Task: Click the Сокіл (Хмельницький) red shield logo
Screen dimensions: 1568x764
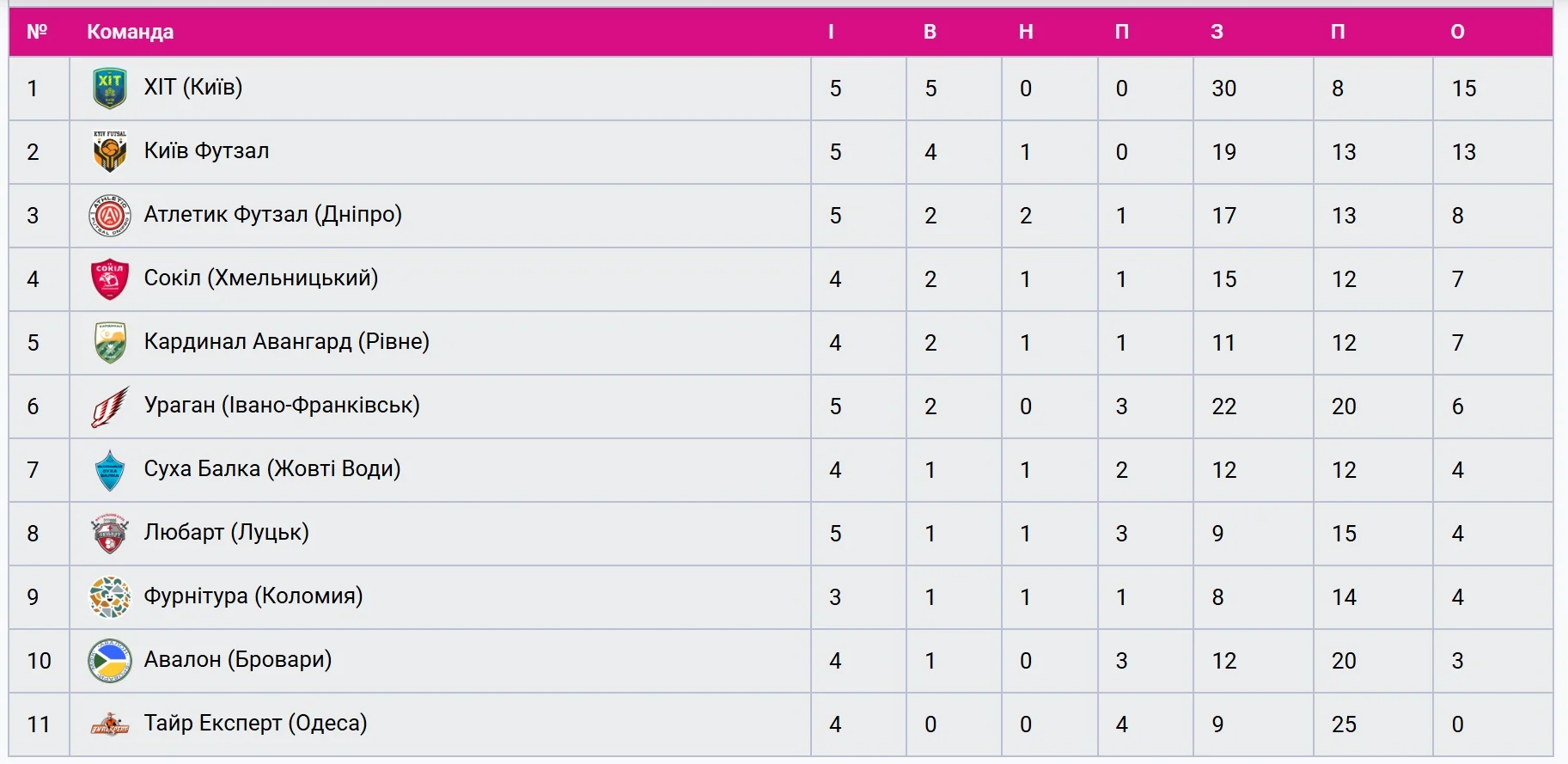Action: pyautogui.click(x=110, y=279)
